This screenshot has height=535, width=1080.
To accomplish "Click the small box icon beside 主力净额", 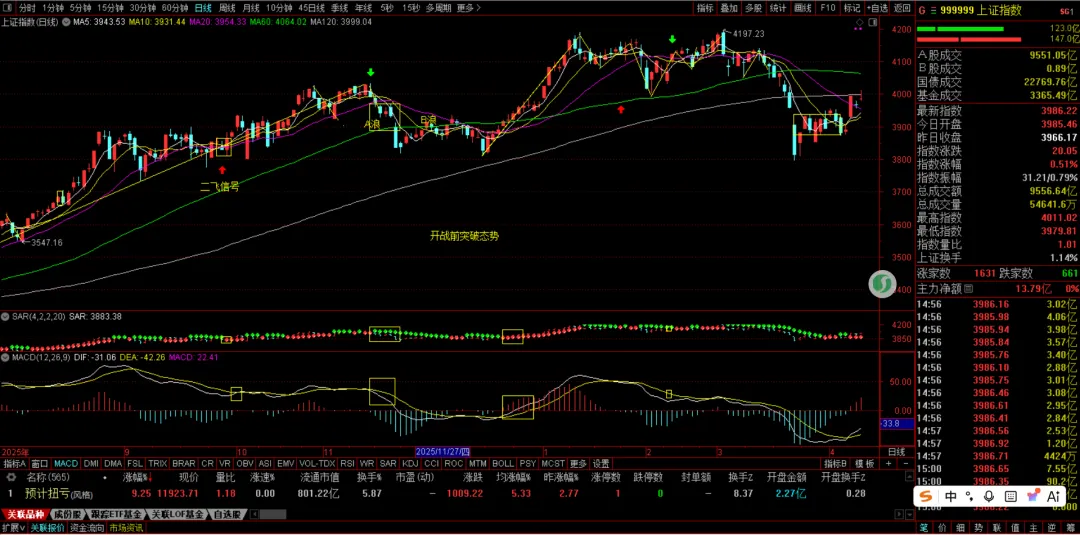I will point(969,287).
